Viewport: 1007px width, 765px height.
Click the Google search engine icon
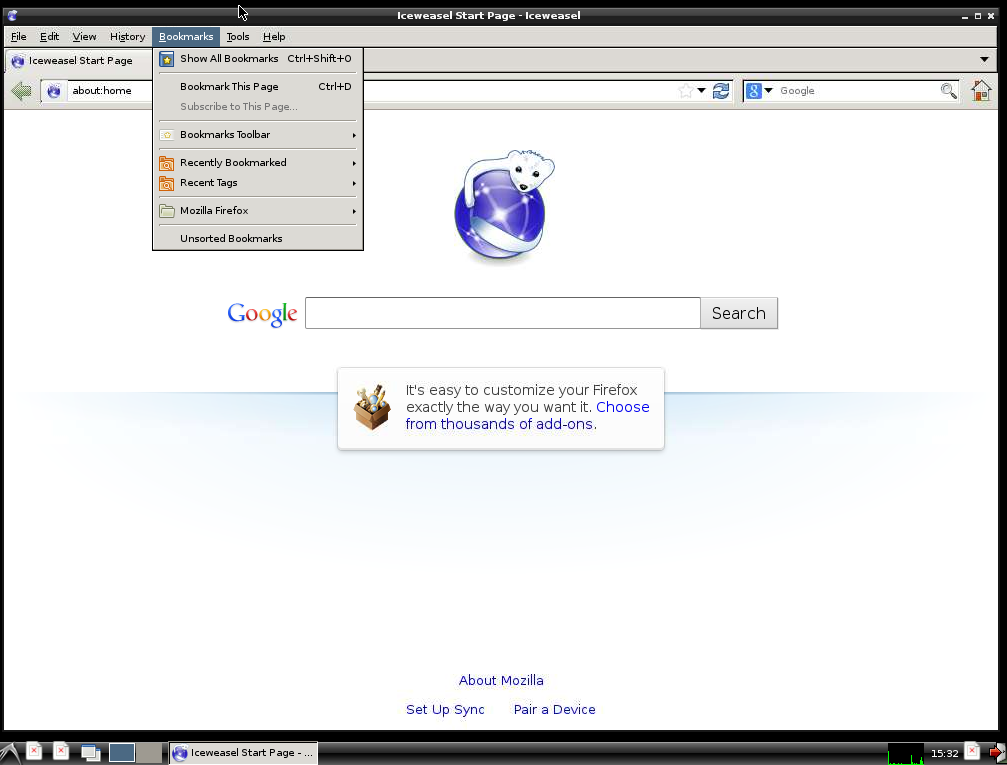[x=754, y=91]
